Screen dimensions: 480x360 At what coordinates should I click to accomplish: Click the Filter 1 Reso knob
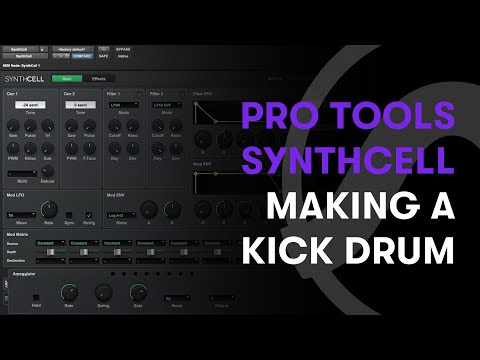133,126
